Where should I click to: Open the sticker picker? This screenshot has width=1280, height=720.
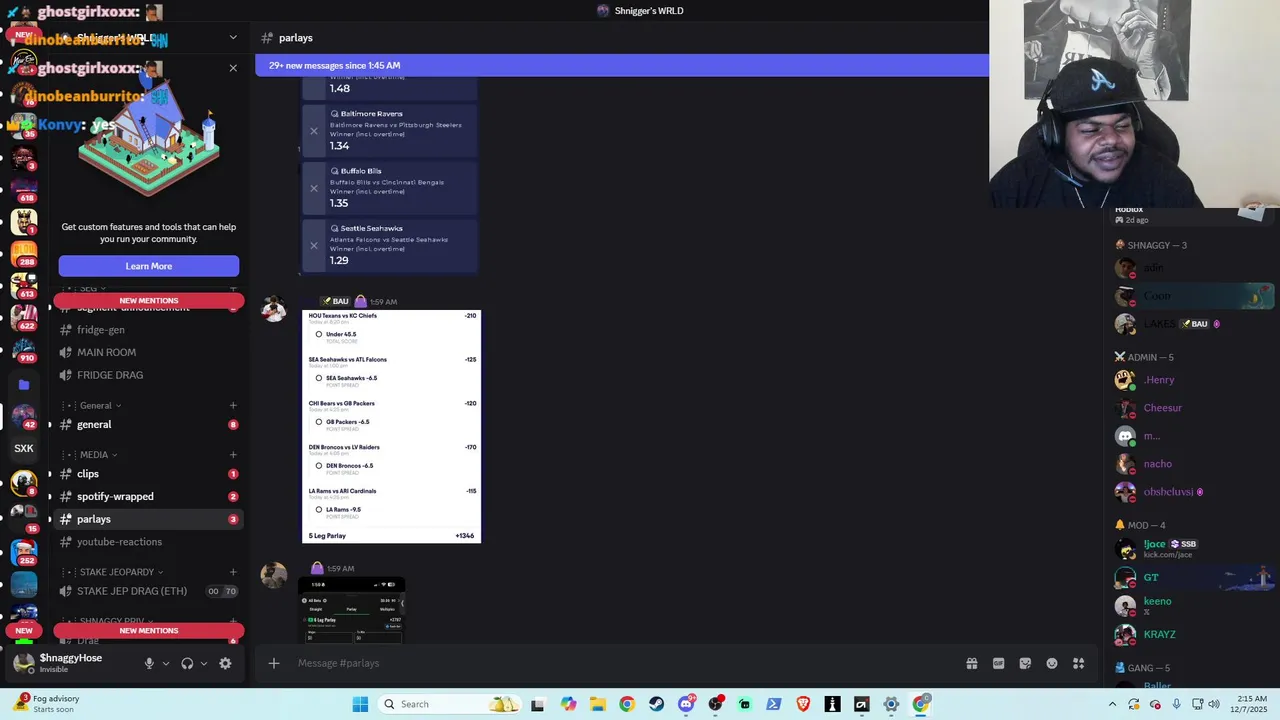click(x=1025, y=663)
